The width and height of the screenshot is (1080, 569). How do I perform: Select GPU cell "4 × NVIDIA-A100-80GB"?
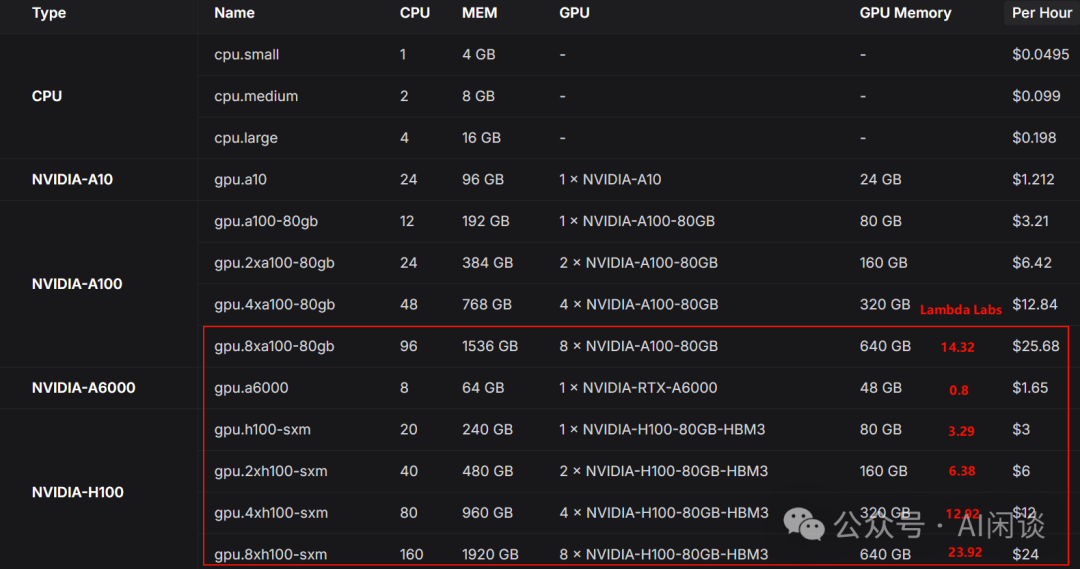pos(638,304)
